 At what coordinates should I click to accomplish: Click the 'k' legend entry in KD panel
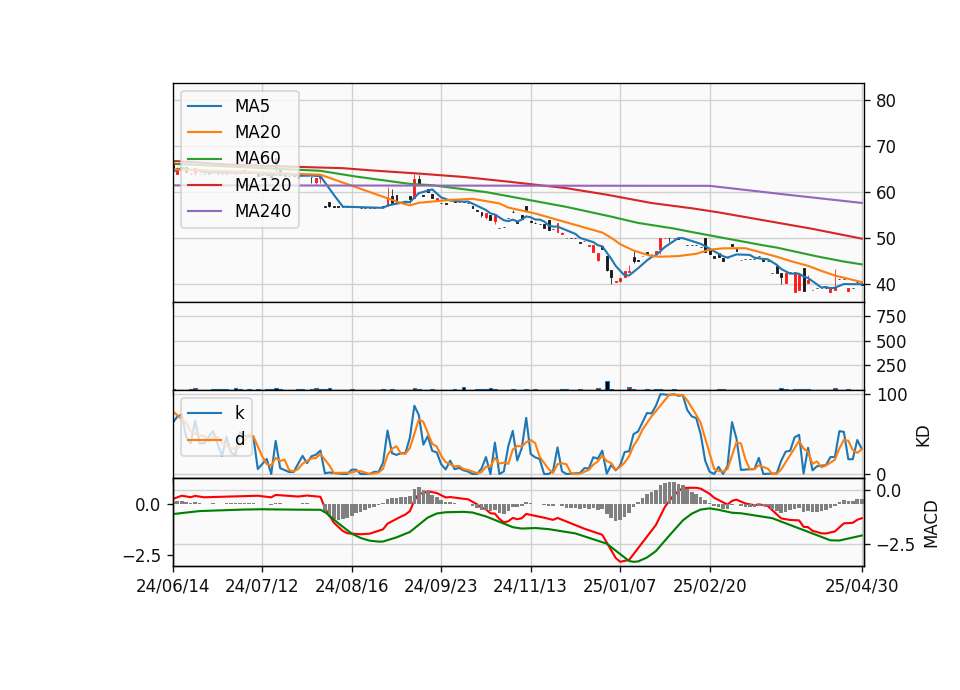(x=239, y=413)
